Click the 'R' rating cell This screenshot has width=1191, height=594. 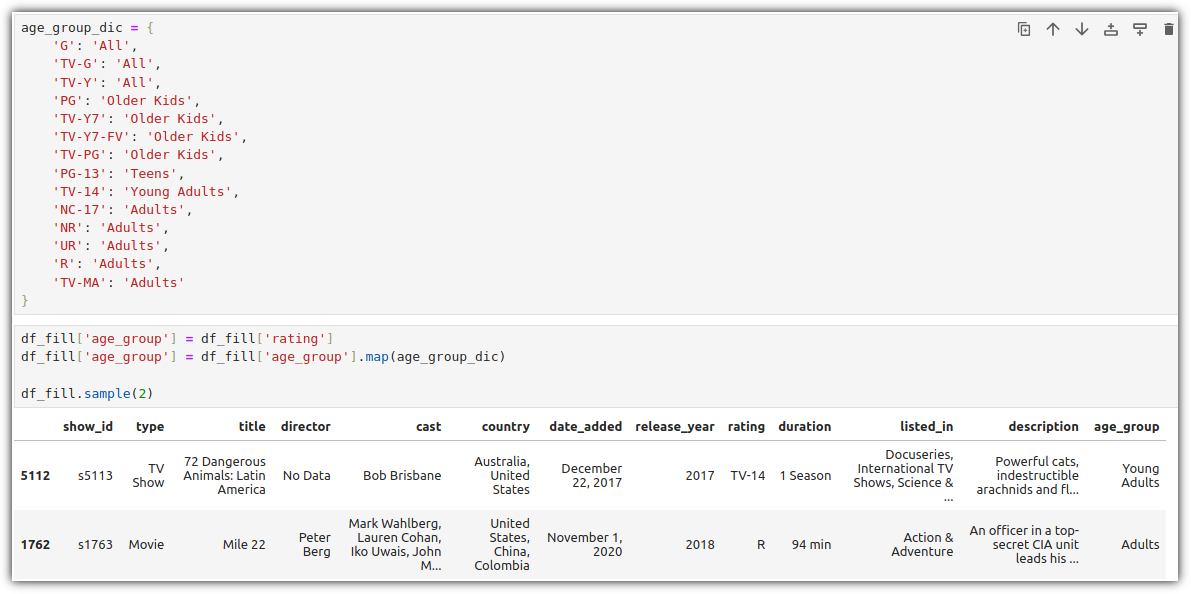pos(760,545)
